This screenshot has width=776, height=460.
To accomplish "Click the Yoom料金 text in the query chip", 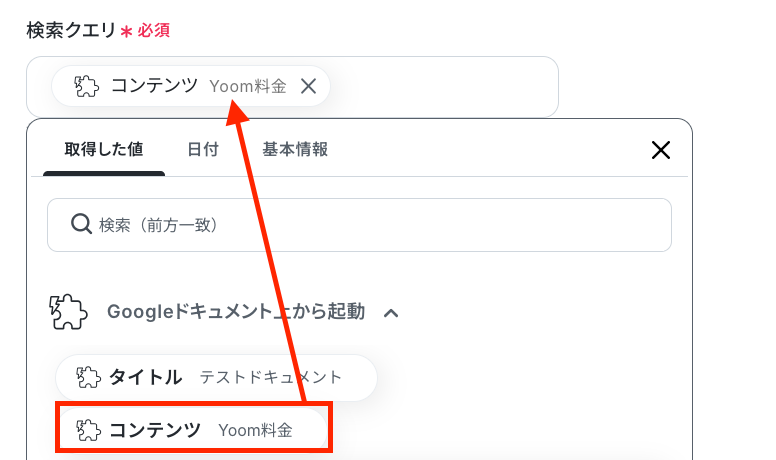I will (247, 86).
